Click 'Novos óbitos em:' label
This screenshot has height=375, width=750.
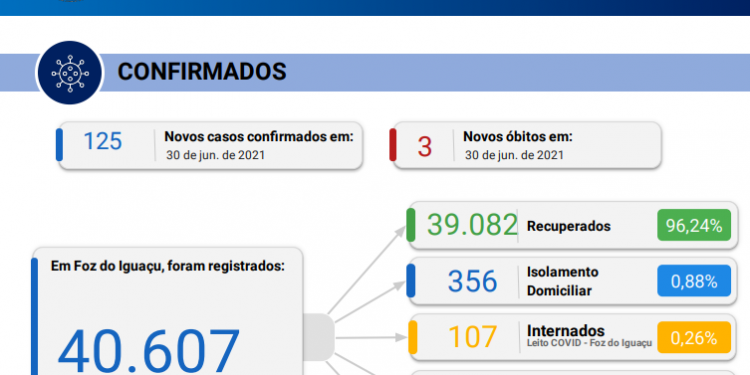(518, 136)
